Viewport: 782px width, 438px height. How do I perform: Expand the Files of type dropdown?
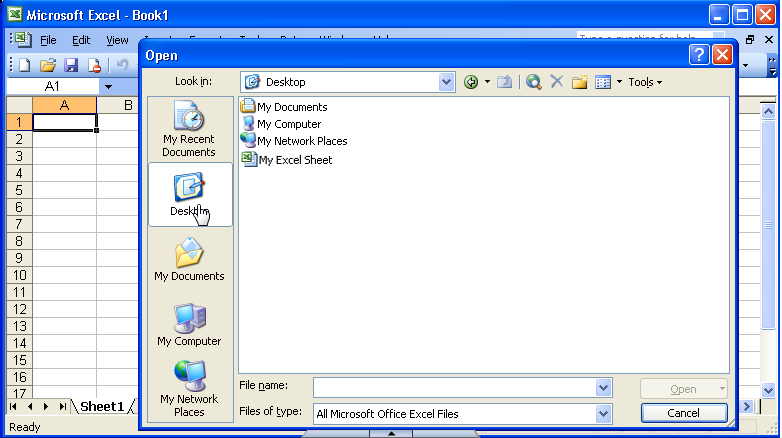coord(603,413)
